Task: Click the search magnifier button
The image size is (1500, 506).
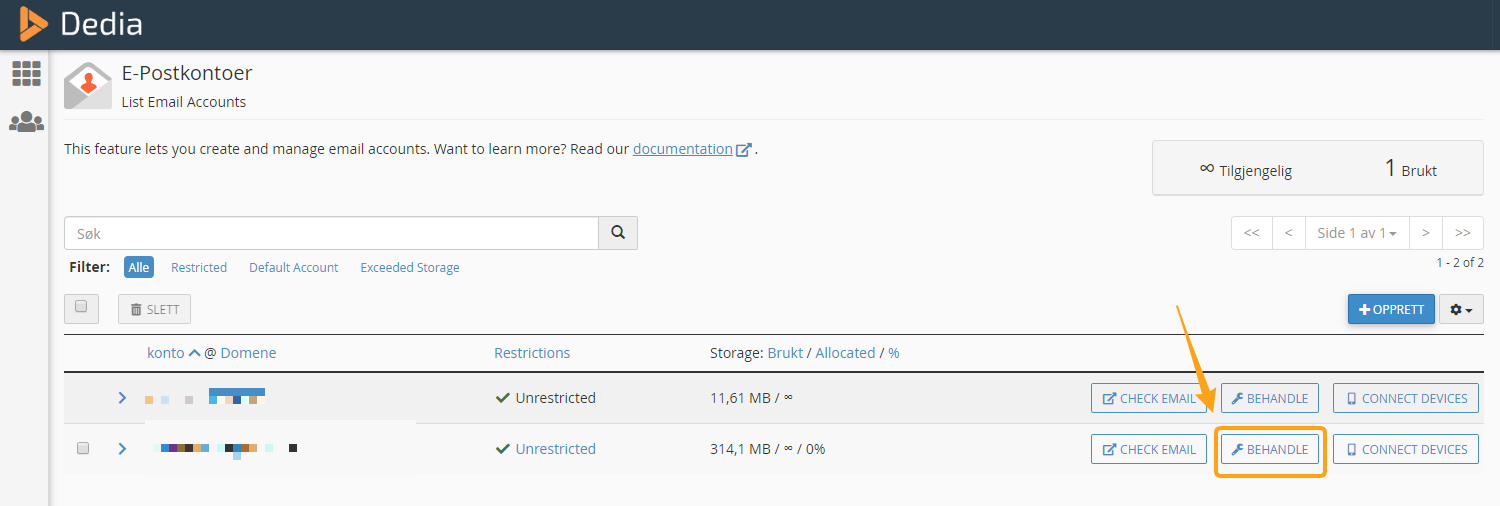Action: (x=618, y=233)
